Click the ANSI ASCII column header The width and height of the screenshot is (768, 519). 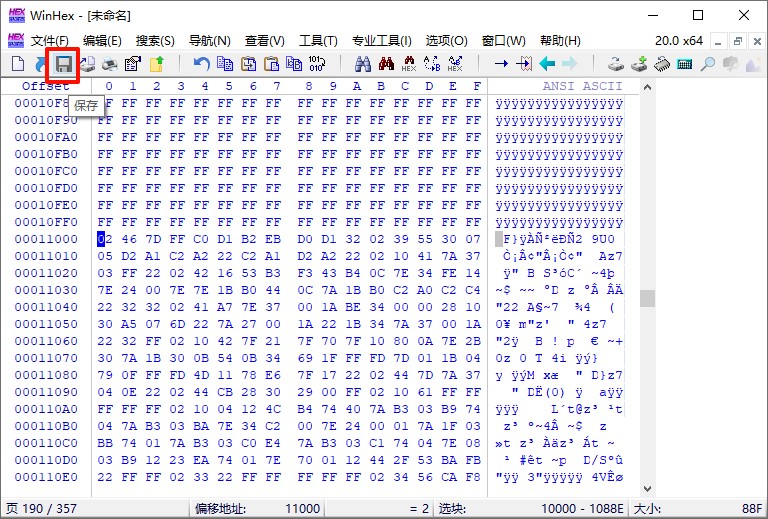582,86
